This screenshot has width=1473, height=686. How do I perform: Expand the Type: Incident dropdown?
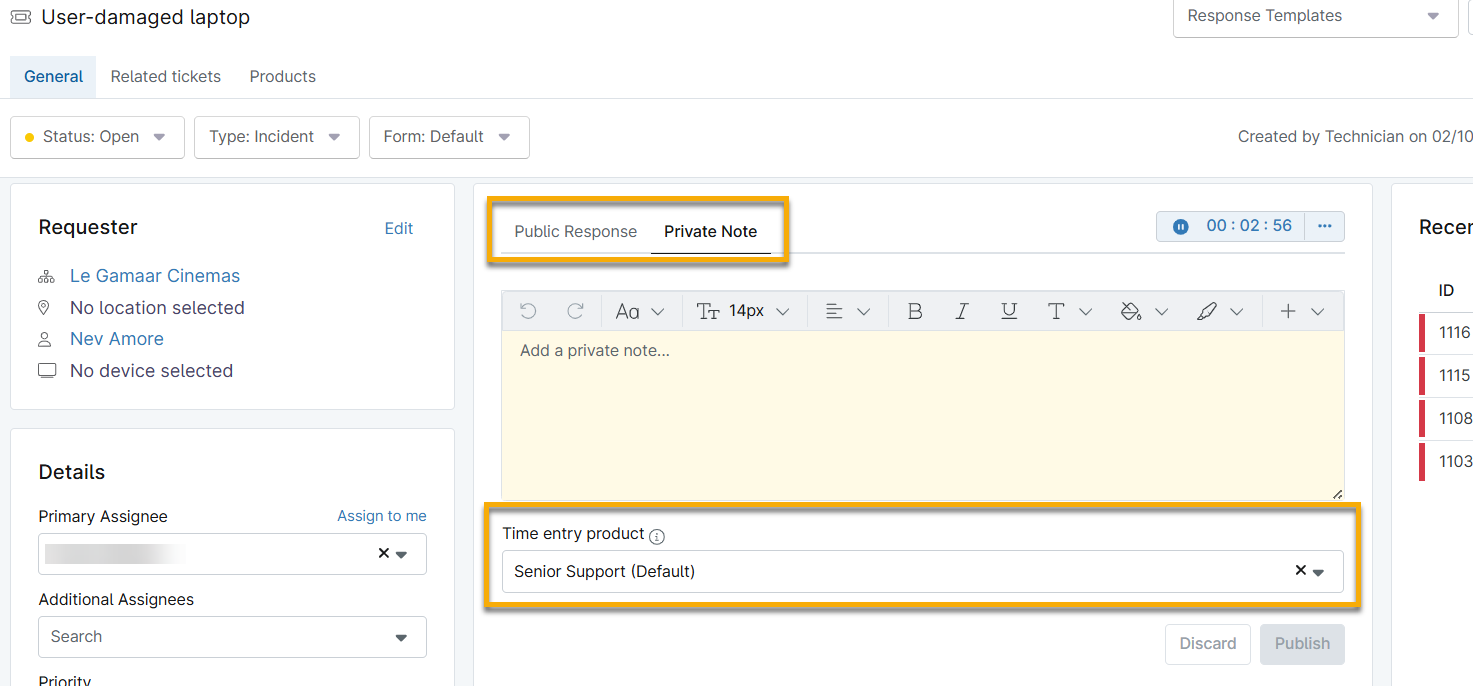click(276, 137)
